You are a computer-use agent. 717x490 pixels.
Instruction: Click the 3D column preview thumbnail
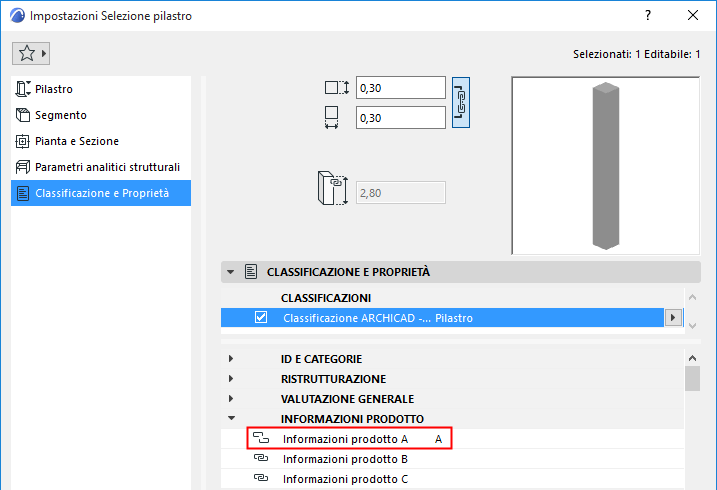point(603,164)
